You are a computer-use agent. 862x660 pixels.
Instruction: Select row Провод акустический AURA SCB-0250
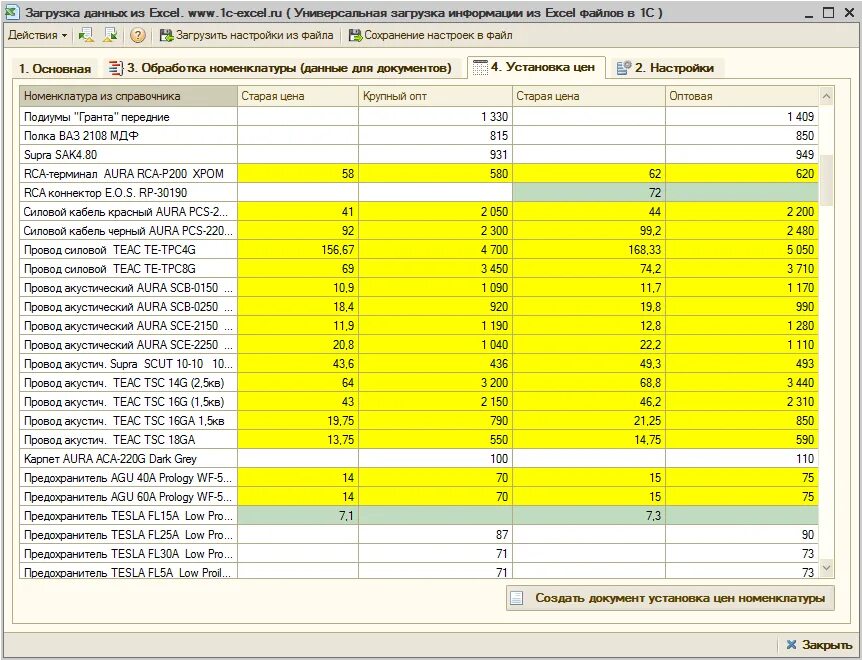pos(419,307)
